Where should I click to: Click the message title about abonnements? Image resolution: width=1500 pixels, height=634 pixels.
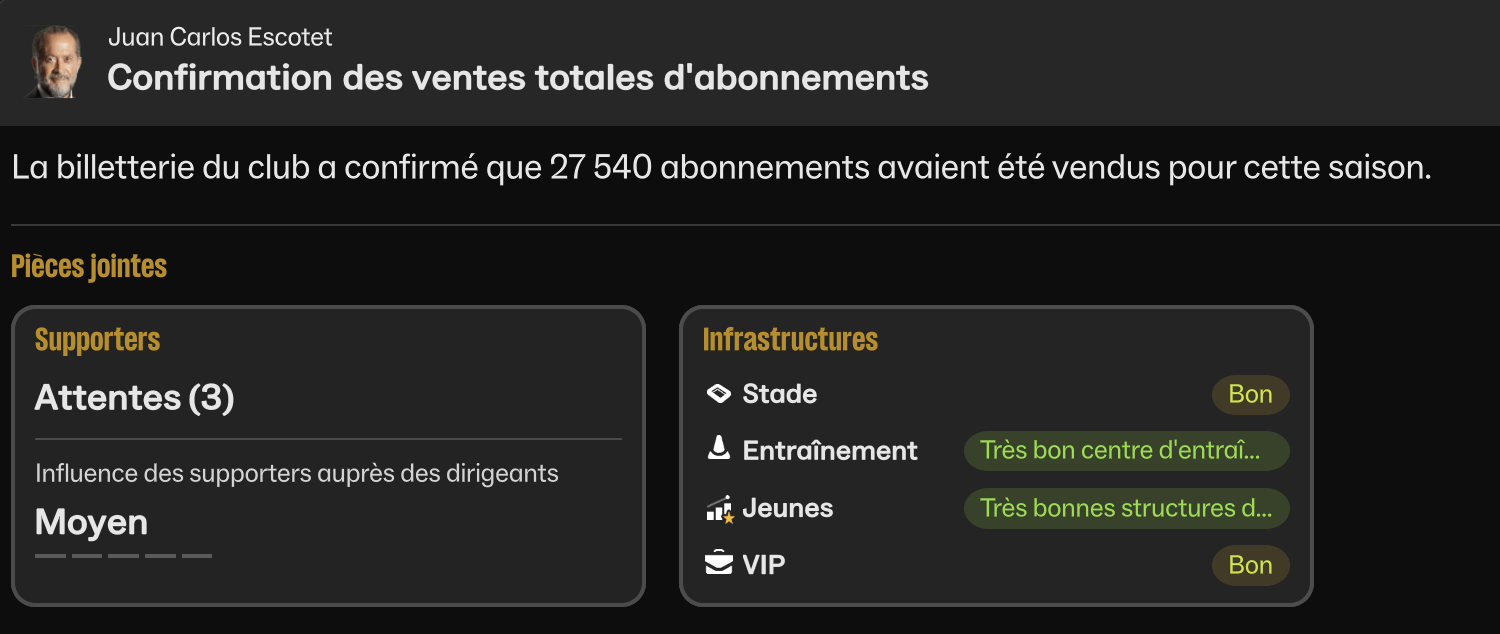518,78
